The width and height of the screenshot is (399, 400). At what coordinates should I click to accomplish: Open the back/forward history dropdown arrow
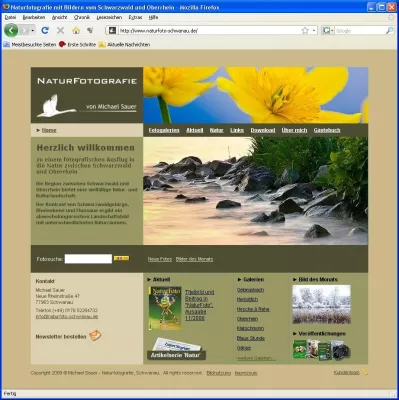tap(33, 31)
